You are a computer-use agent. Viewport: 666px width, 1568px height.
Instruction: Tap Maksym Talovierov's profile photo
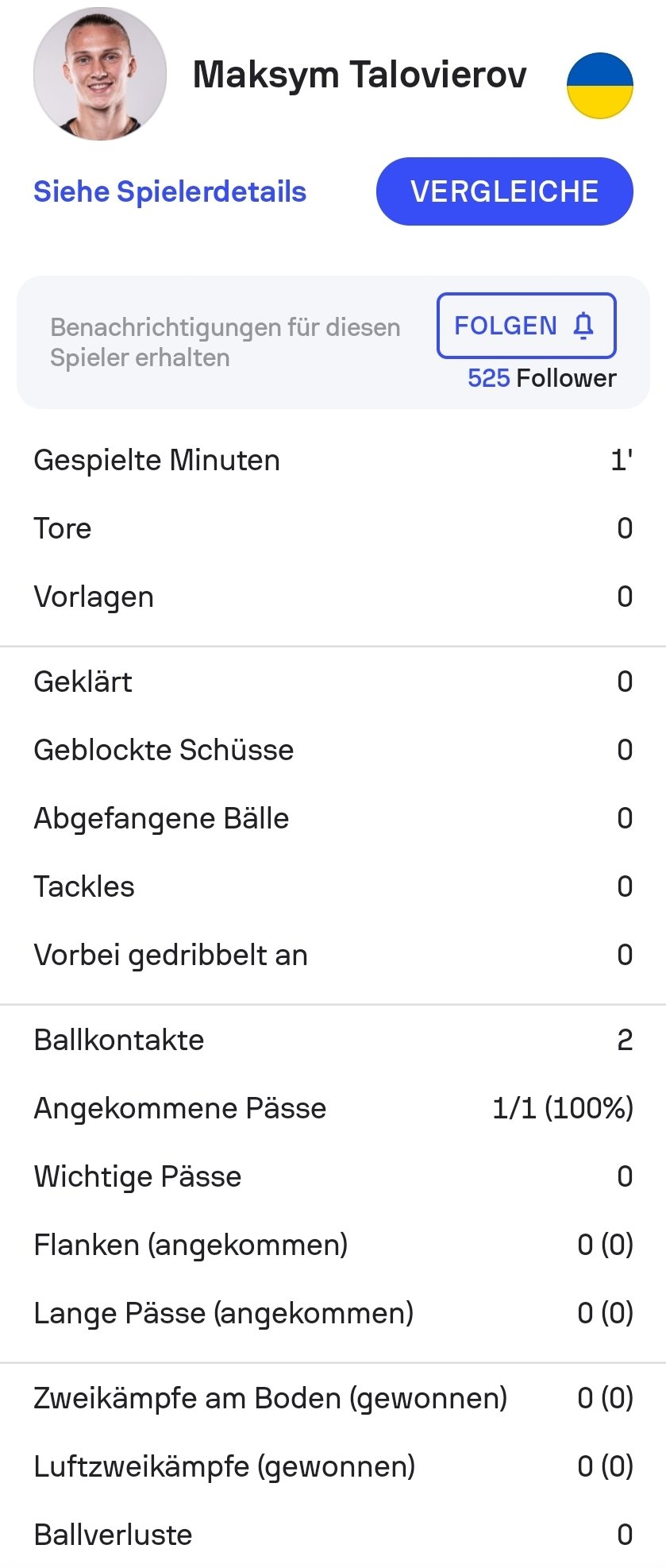pyautogui.click(x=100, y=74)
